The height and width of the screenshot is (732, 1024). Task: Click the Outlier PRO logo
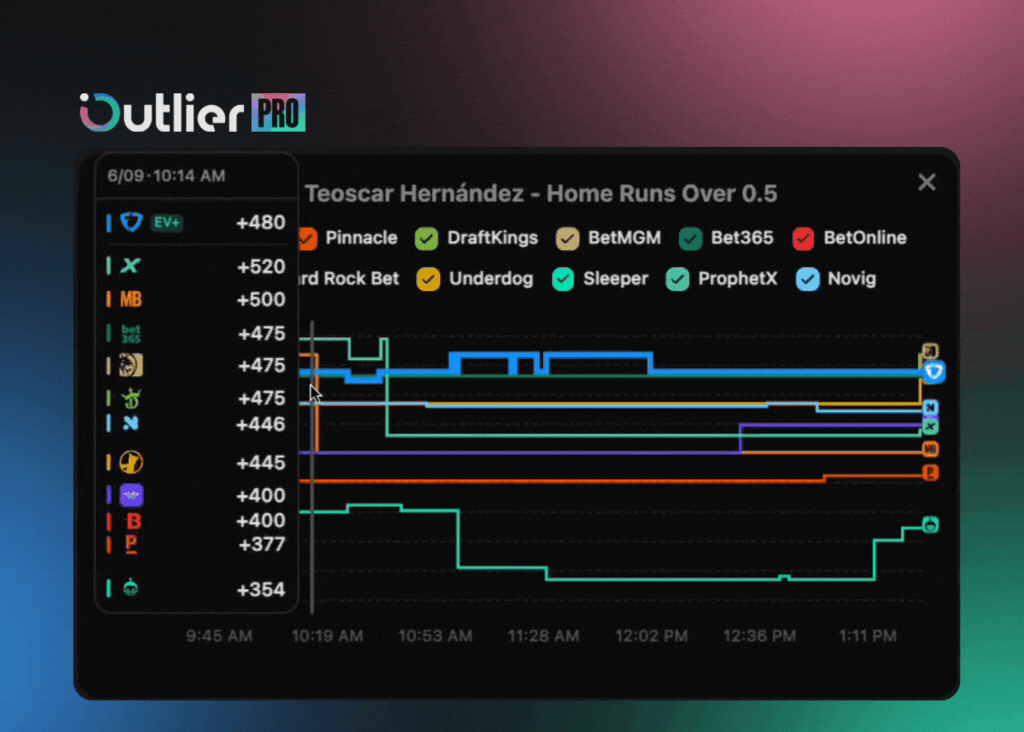(x=193, y=112)
